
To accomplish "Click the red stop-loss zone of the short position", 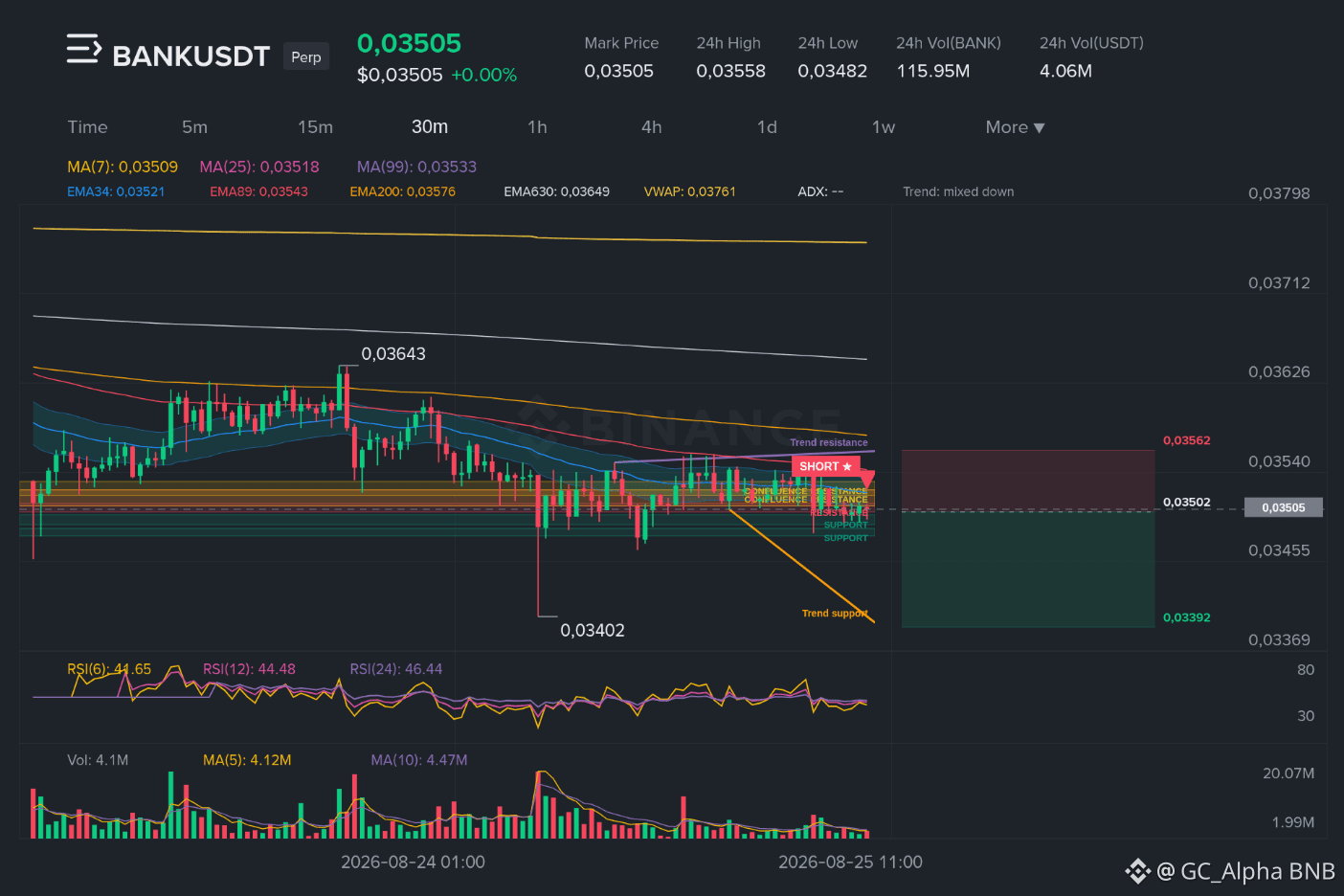I will tap(1028, 480).
